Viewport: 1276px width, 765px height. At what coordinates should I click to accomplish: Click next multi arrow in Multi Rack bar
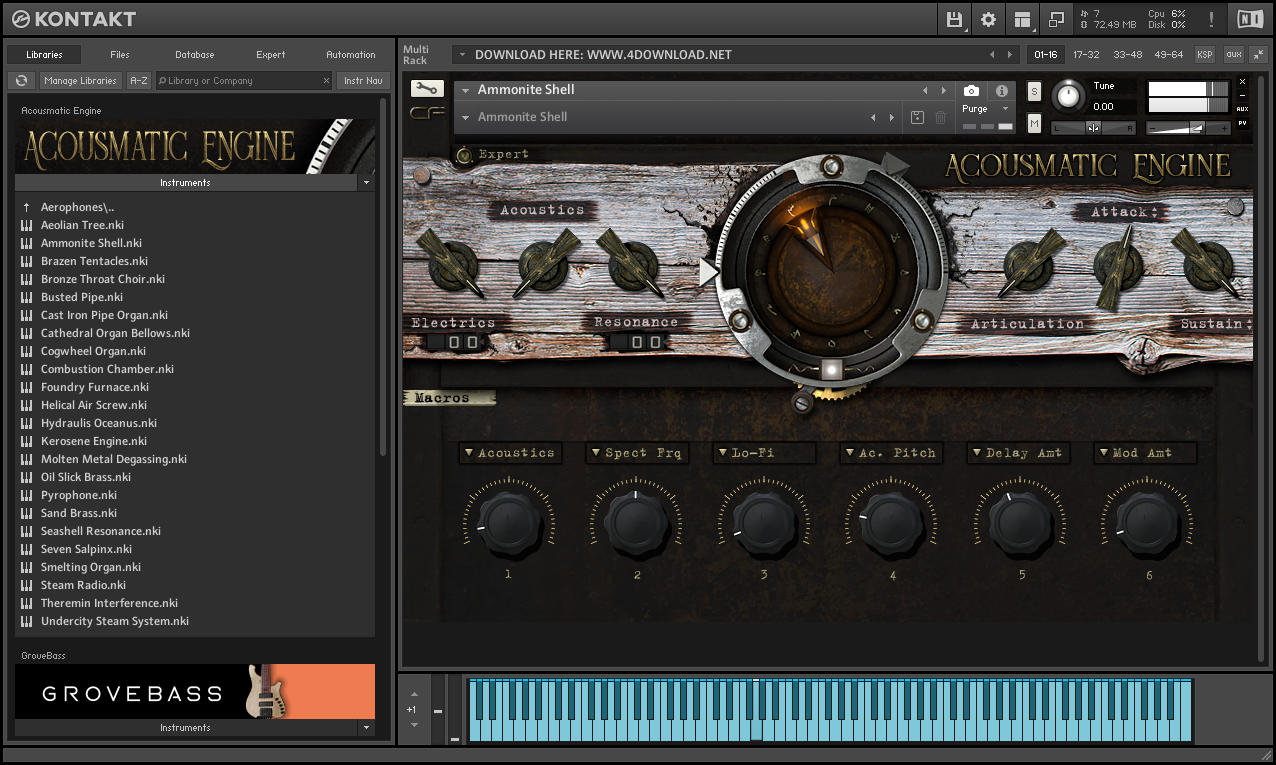[x=1008, y=54]
